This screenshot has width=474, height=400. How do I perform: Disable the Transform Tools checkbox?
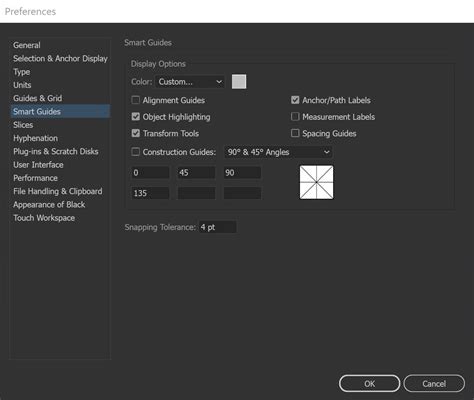[x=136, y=133]
